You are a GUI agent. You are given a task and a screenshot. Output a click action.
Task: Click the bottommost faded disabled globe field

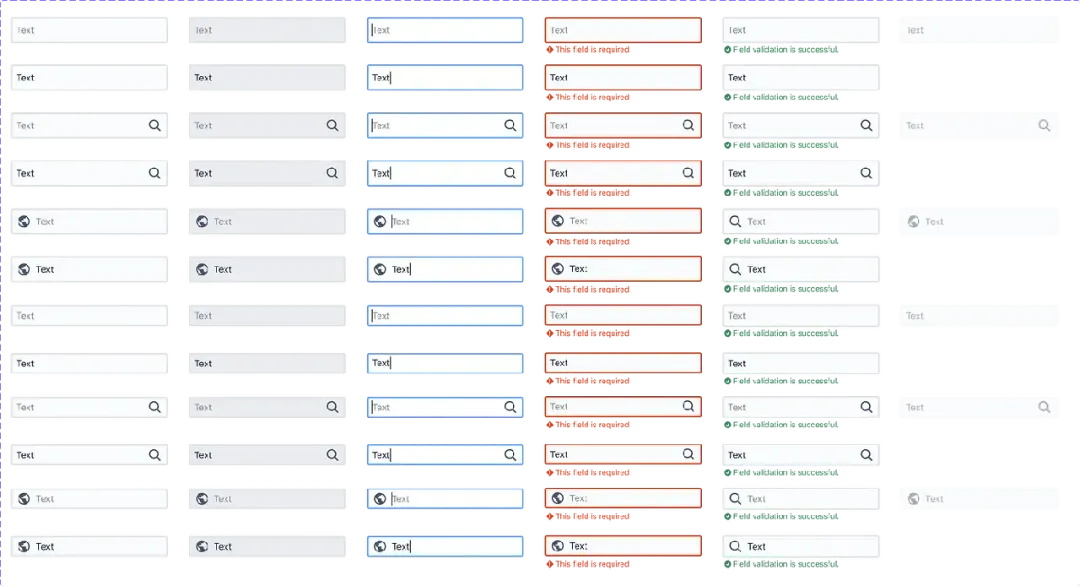(979, 499)
